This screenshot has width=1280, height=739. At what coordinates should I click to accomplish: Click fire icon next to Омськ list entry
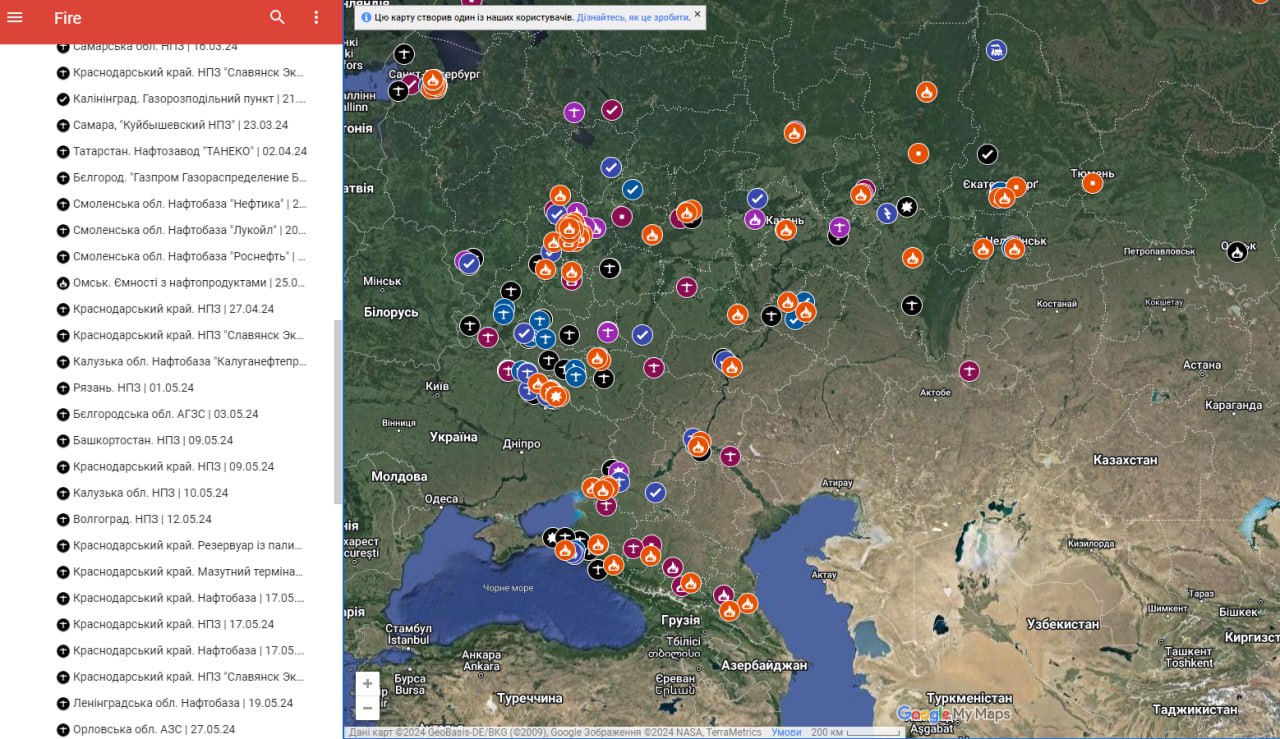pos(63,283)
